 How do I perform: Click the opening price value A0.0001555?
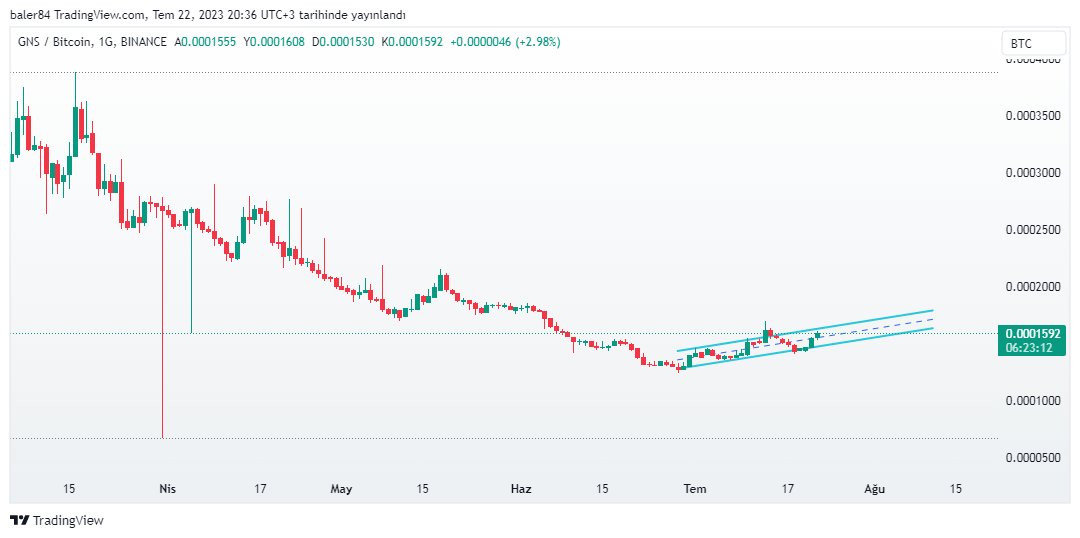pos(205,42)
